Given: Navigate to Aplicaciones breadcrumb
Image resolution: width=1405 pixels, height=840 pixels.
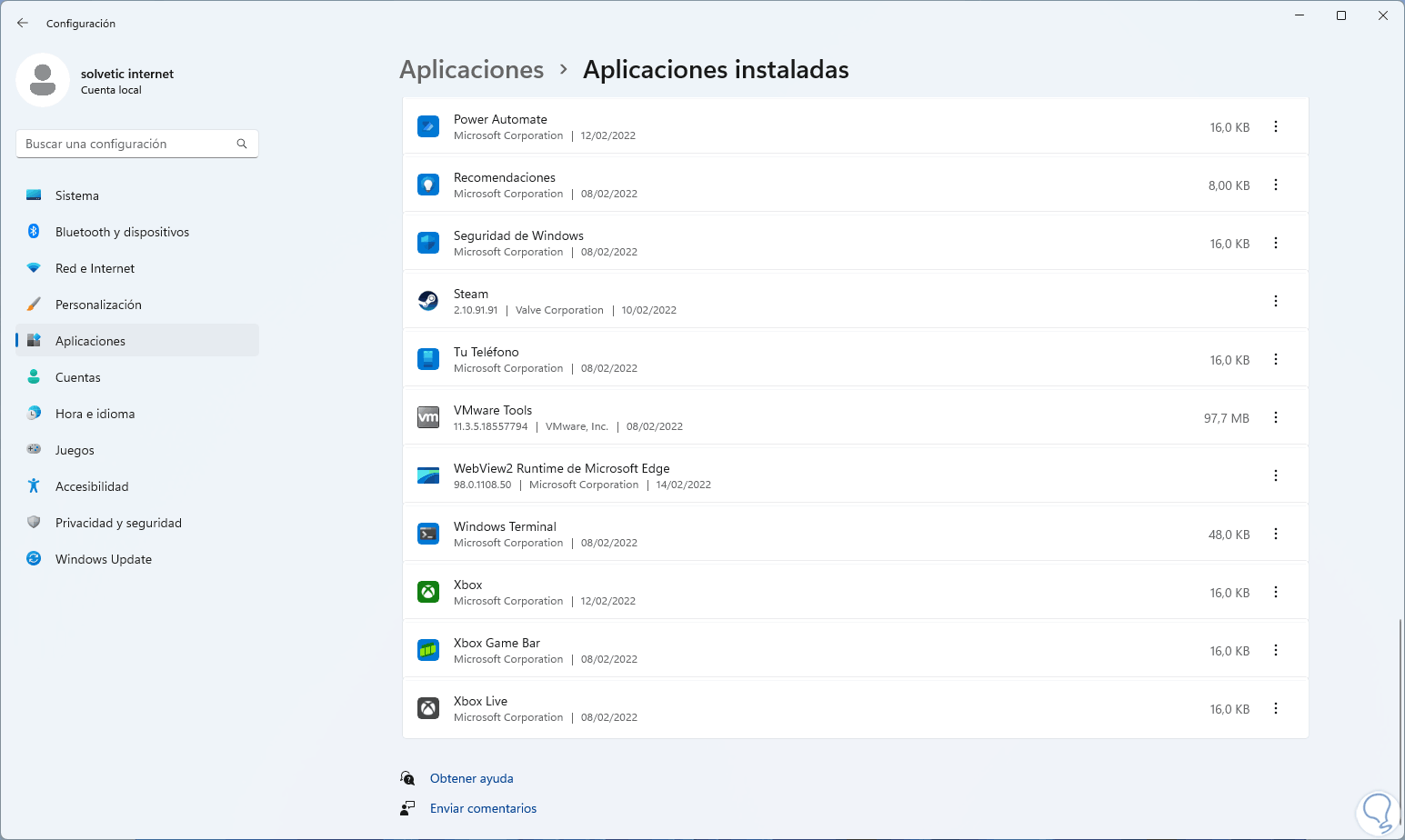Looking at the screenshot, I should click(x=472, y=70).
